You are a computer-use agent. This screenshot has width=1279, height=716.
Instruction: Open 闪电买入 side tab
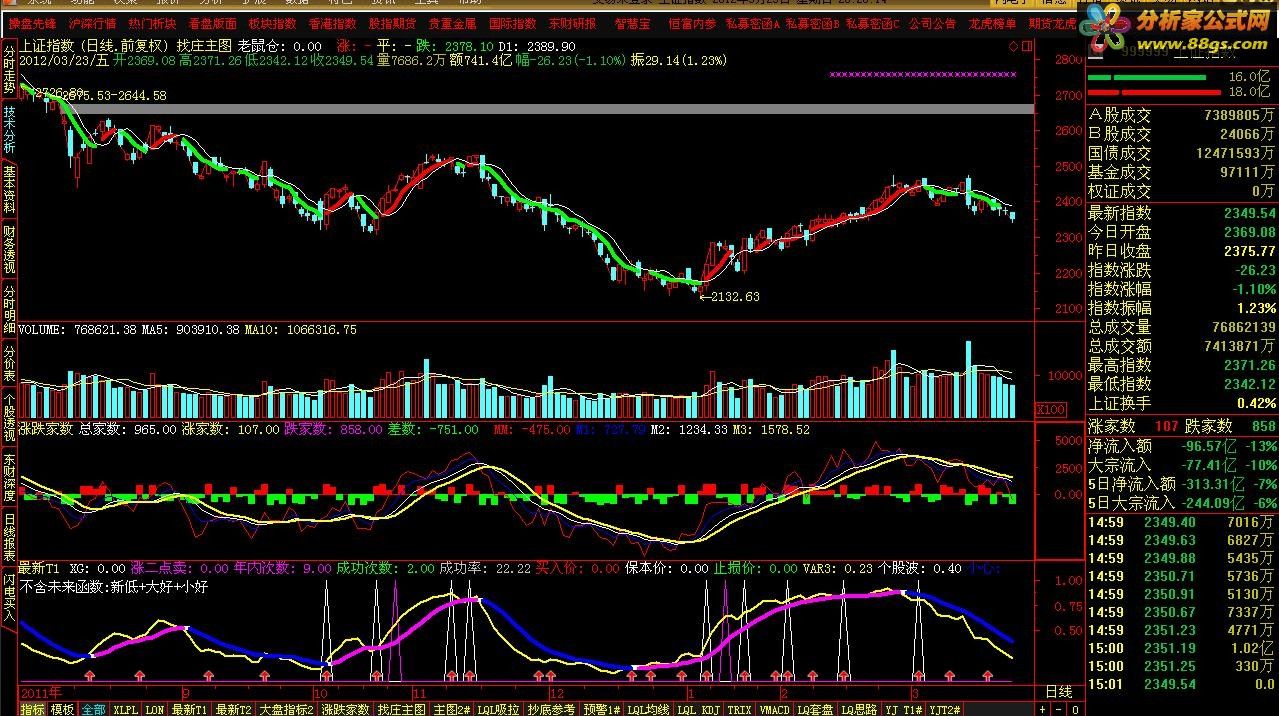click(9, 599)
